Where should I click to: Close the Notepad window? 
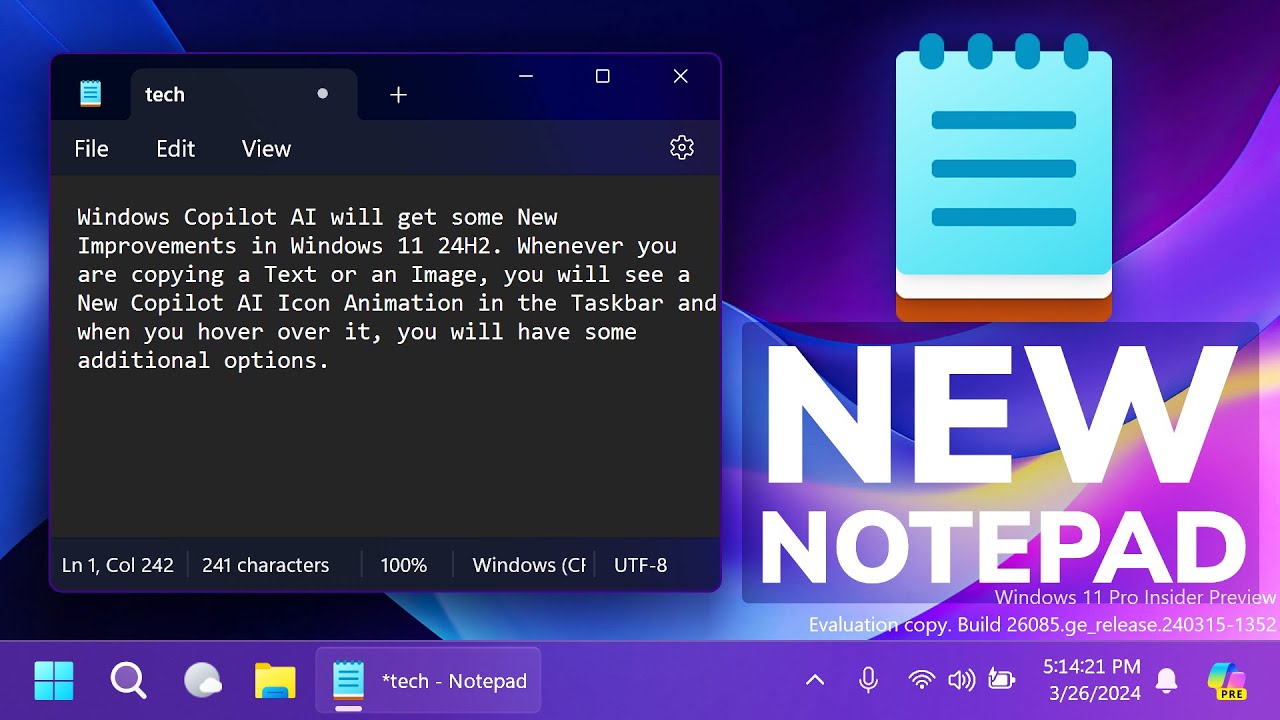point(681,76)
